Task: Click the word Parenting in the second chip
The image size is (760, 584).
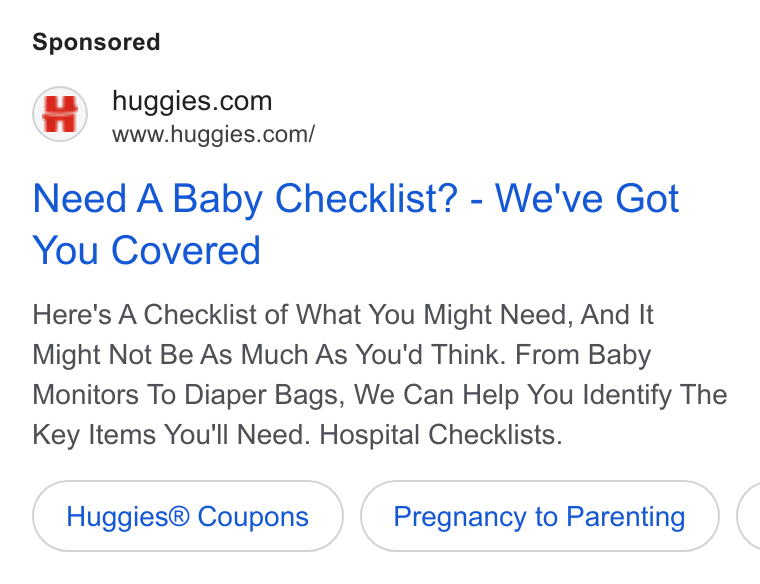Action: point(626,517)
